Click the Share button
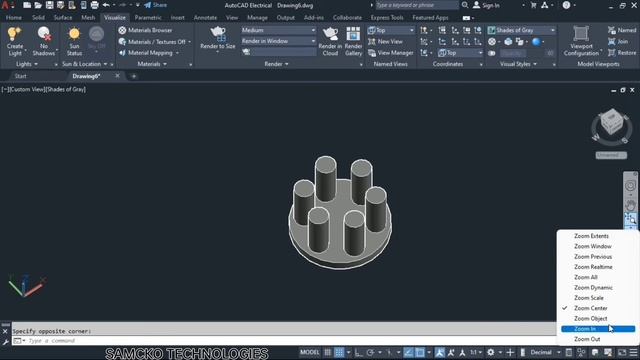 [x=156, y=5]
